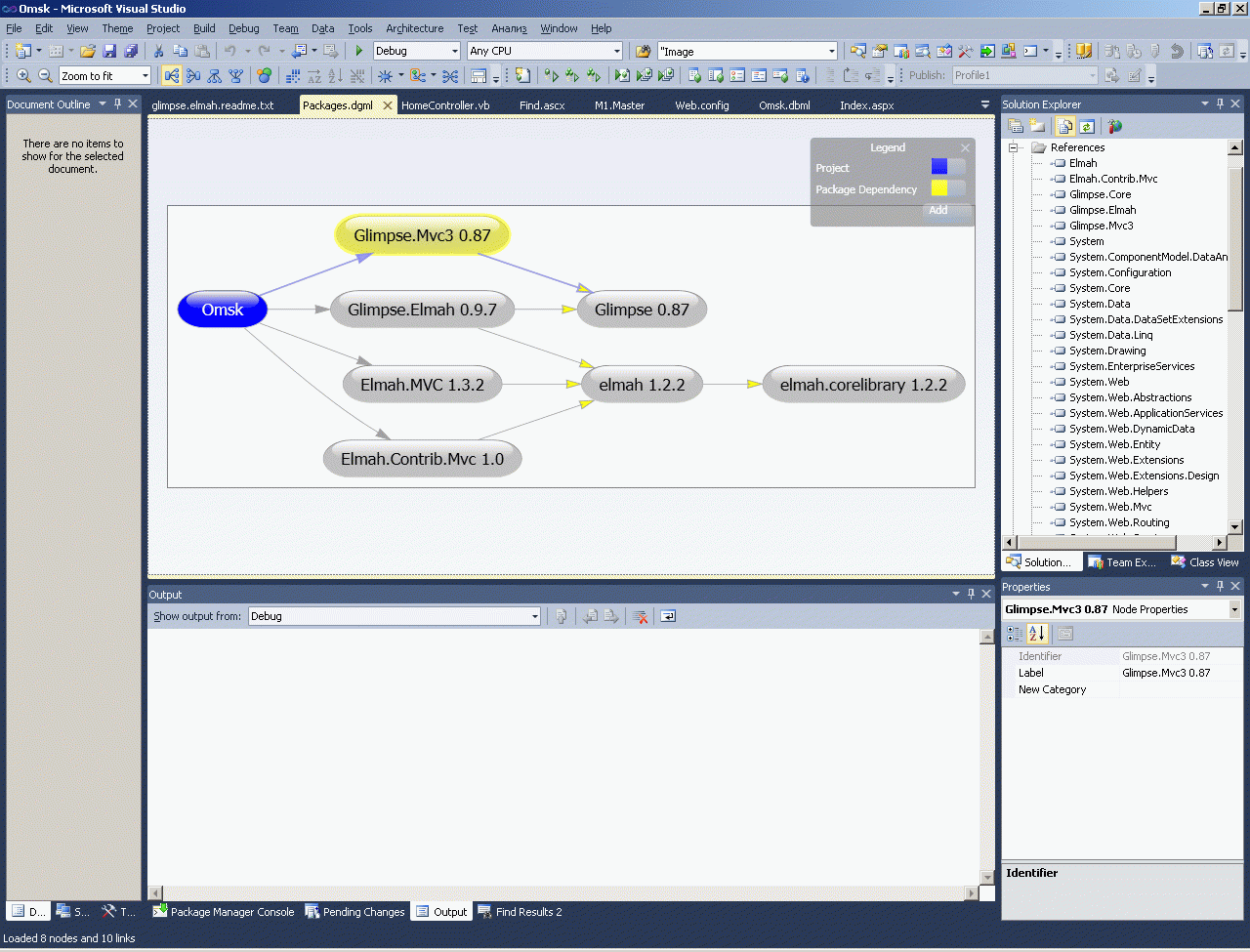Collapse the References tree node

point(1014,147)
